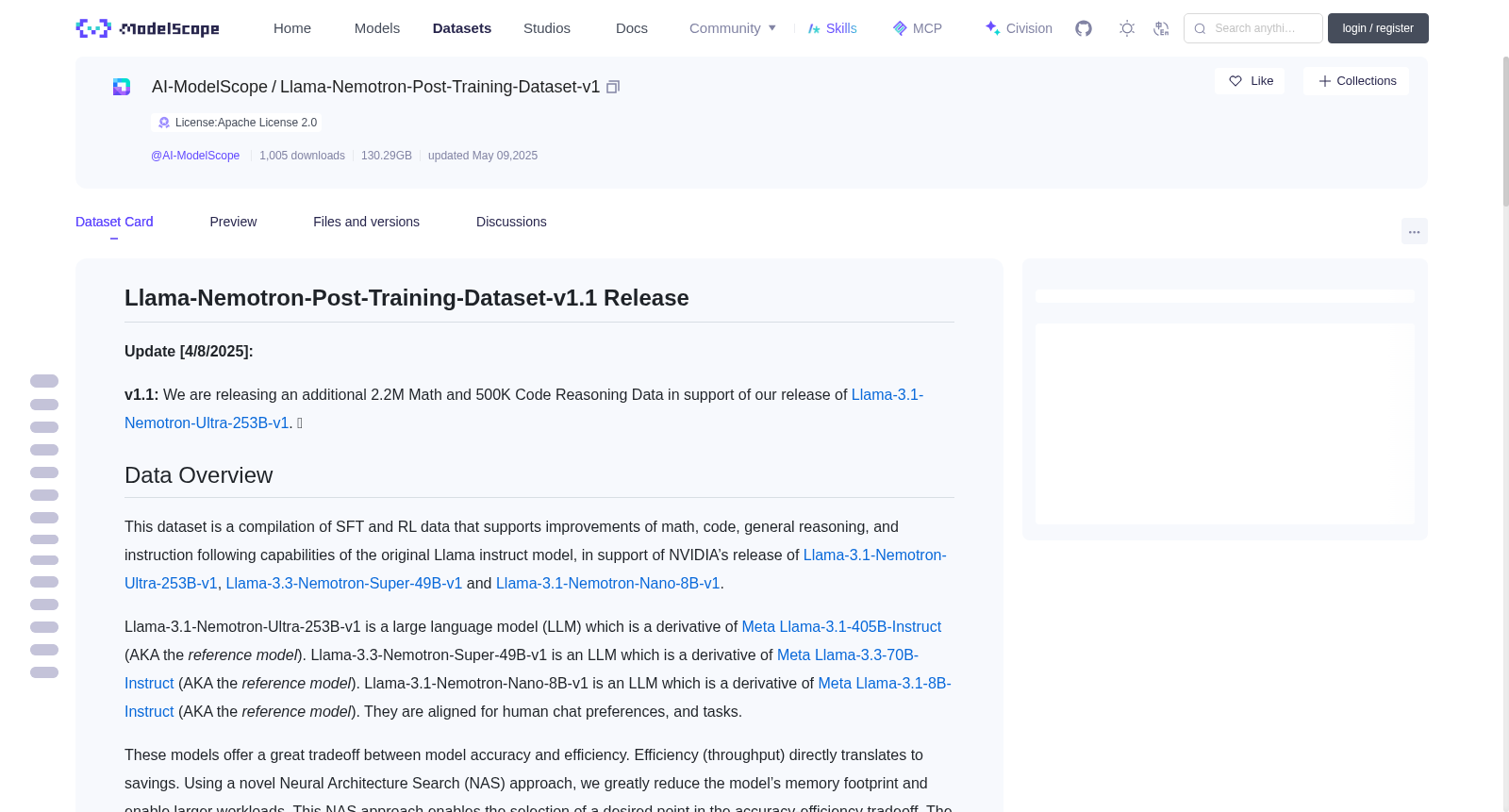Screen dimensions: 1509x812
Task: Open the Studios section
Action: (x=547, y=28)
